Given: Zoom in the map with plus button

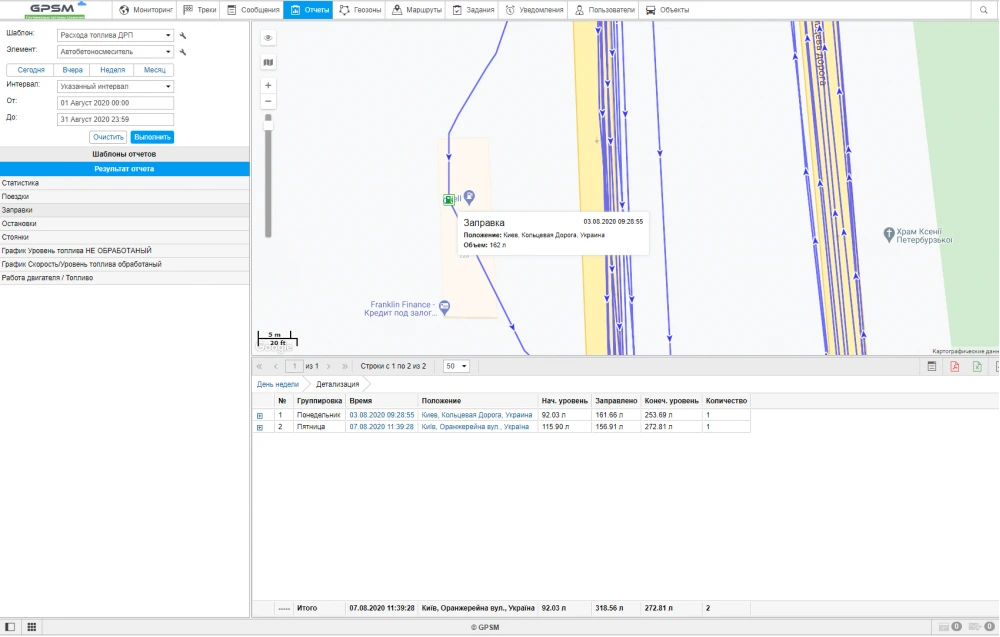Looking at the screenshot, I should [268, 86].
